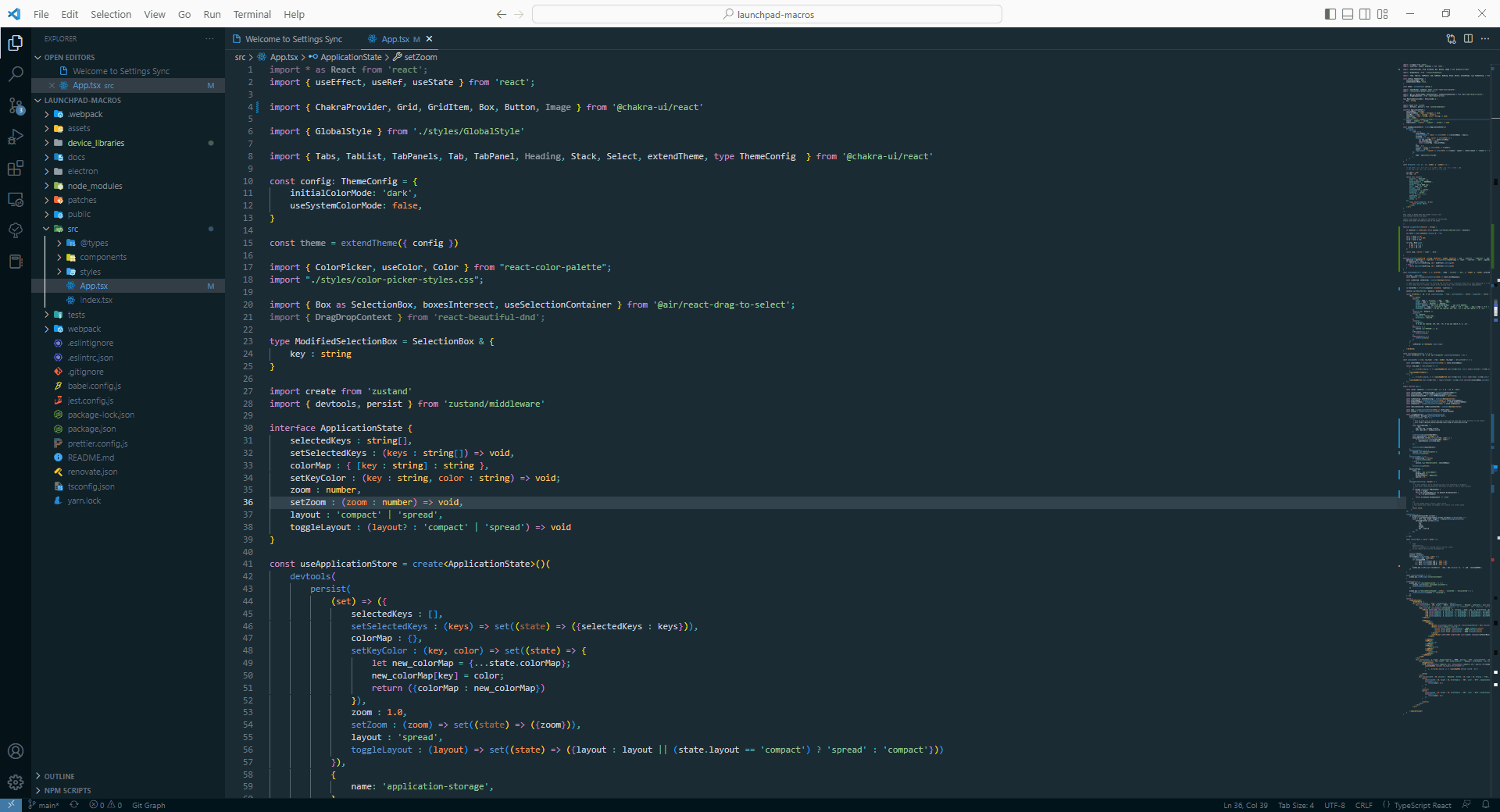The height and width of the screenshot is (812, 1500).
Task: Open the Accounts menu icon
Action: tap(16, 751)
